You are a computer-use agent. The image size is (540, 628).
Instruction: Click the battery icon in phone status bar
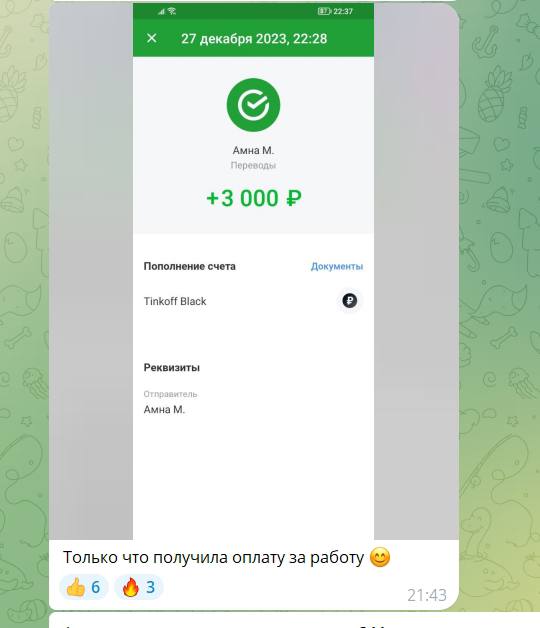[324, 11]
